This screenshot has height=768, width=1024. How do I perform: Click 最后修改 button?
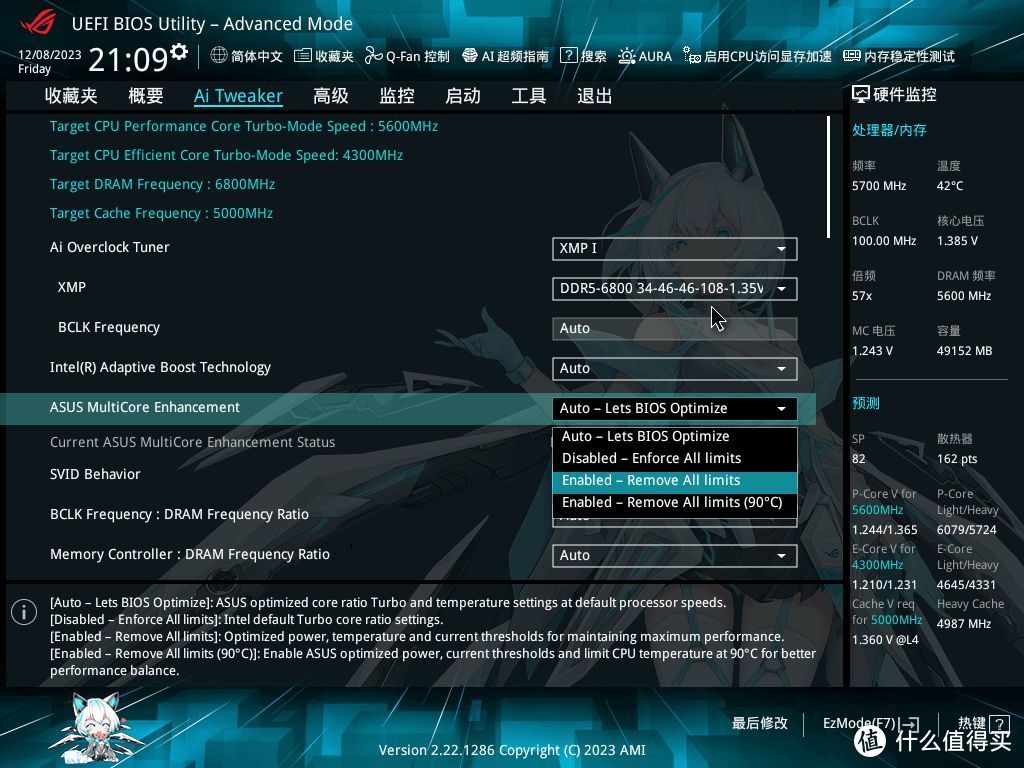pos(760,724)
